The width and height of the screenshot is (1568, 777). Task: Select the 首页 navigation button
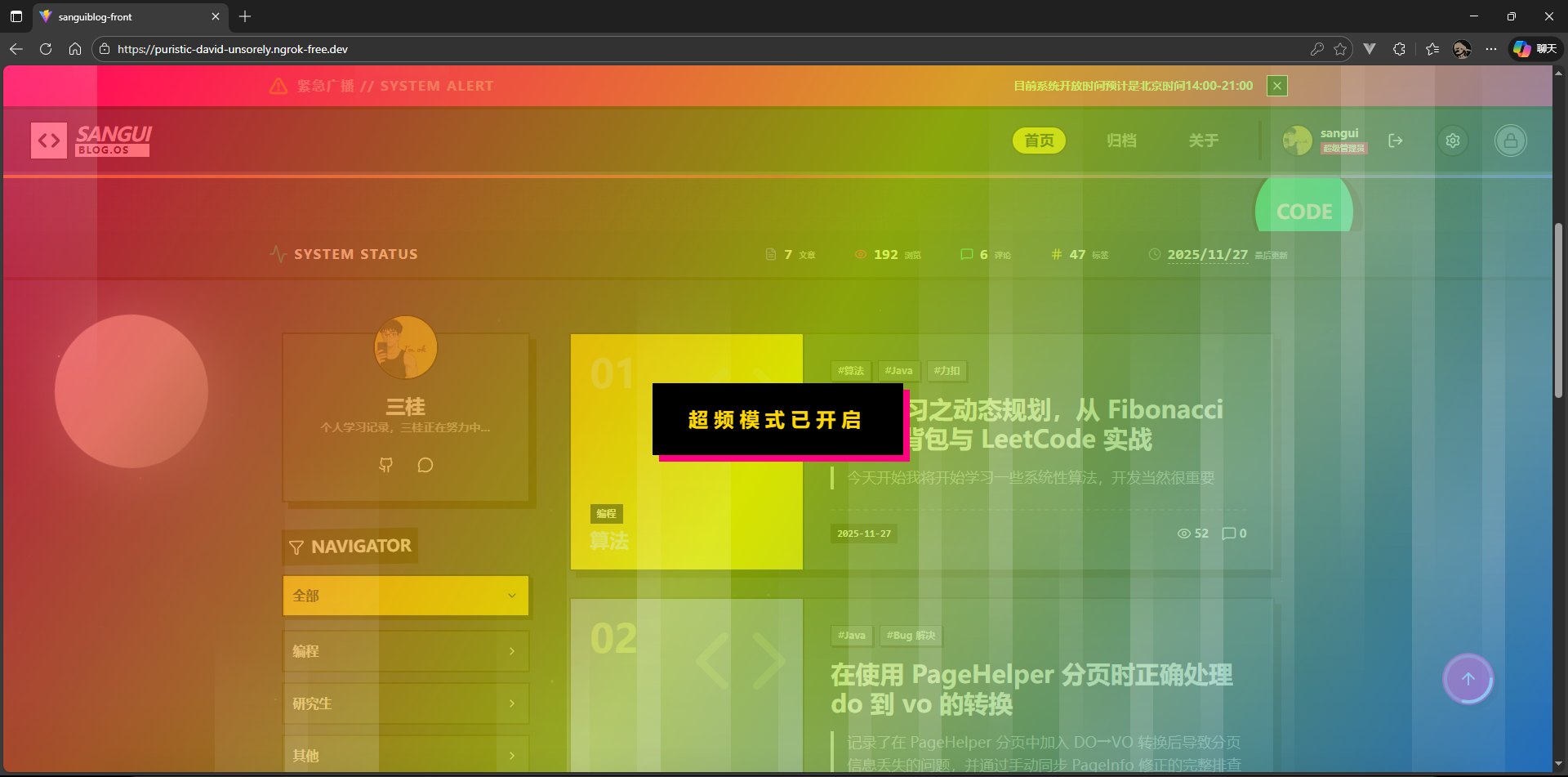(x=1039, y=140)
